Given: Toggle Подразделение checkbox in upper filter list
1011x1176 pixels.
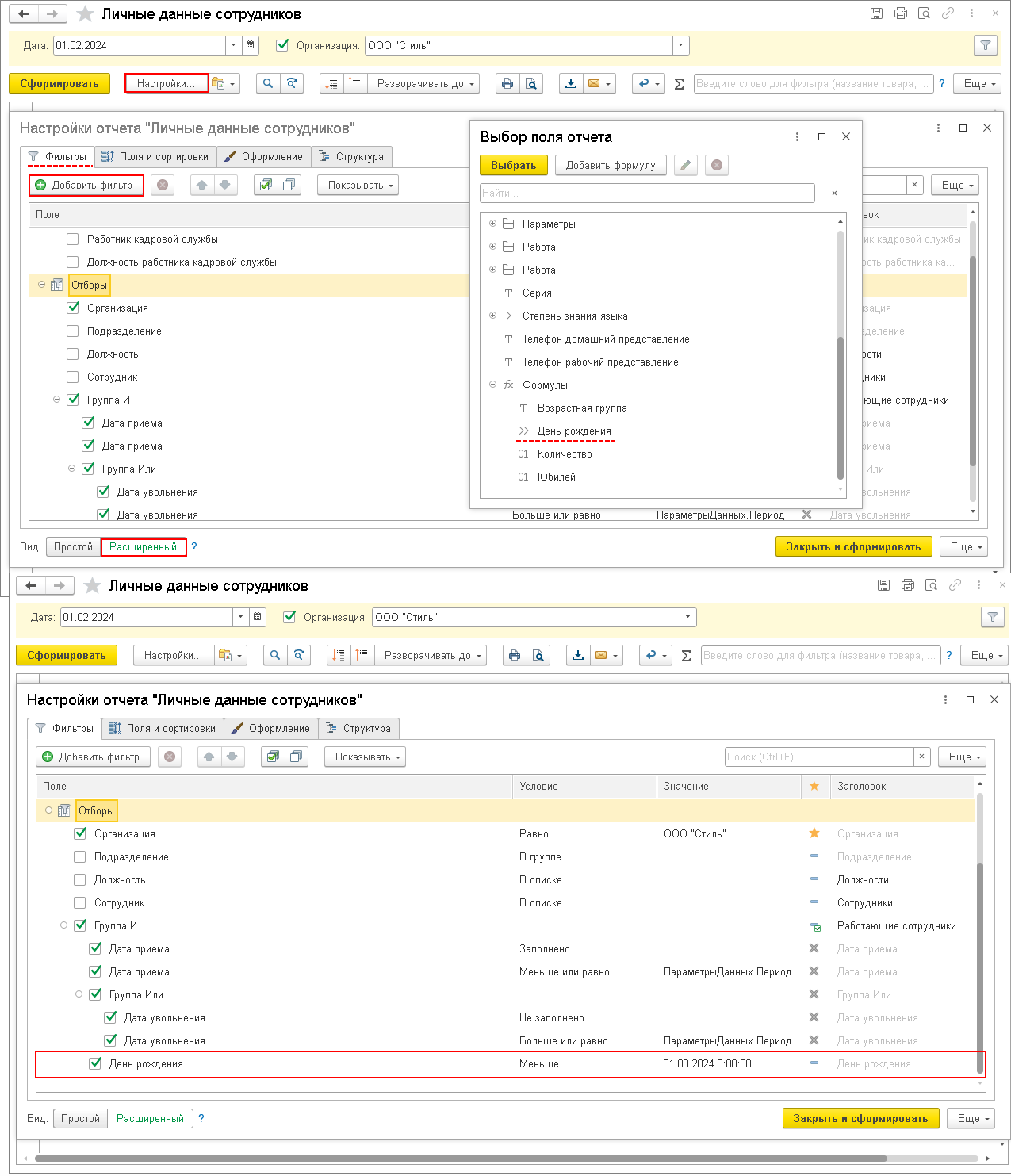Looking at the screenshot, I should [x=73, y=331].
